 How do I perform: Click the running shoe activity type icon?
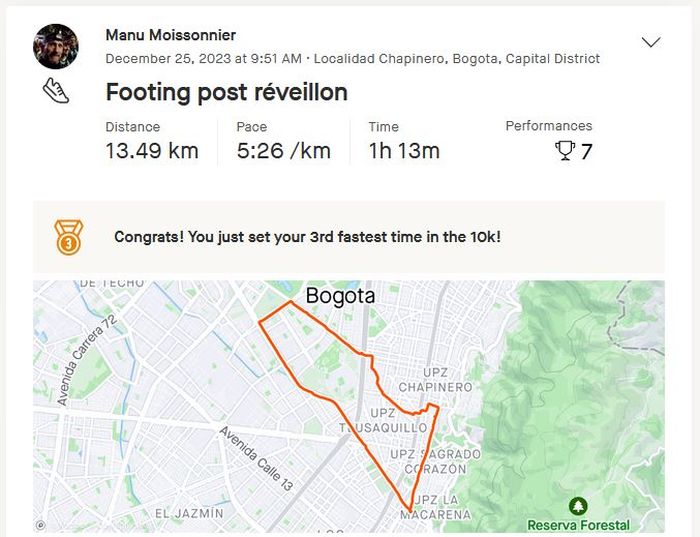(x=55, y=91)
